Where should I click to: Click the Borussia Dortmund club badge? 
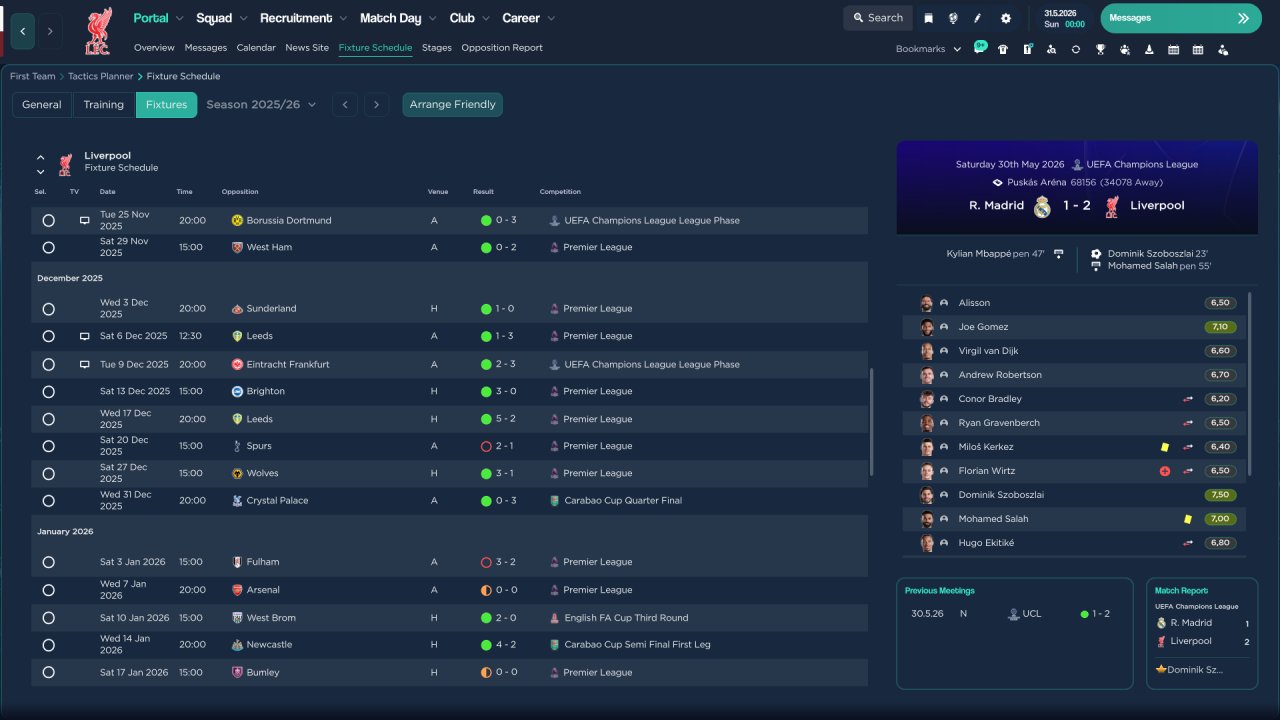(x=237, y=220)
